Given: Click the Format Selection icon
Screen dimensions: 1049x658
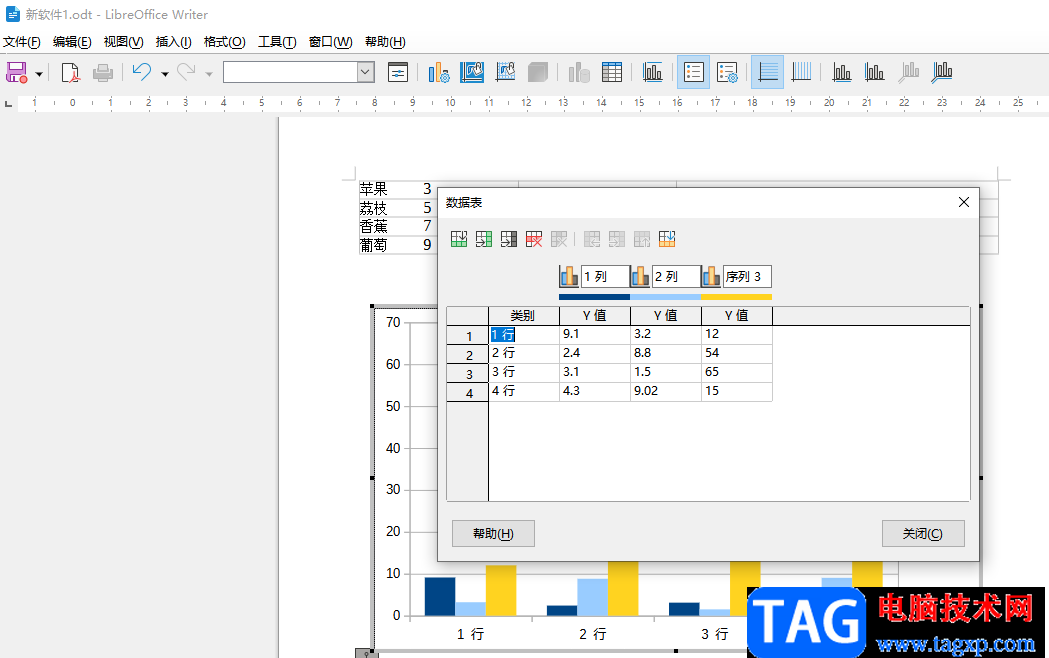Looking at the screenshot, I should tap(397, 72).
